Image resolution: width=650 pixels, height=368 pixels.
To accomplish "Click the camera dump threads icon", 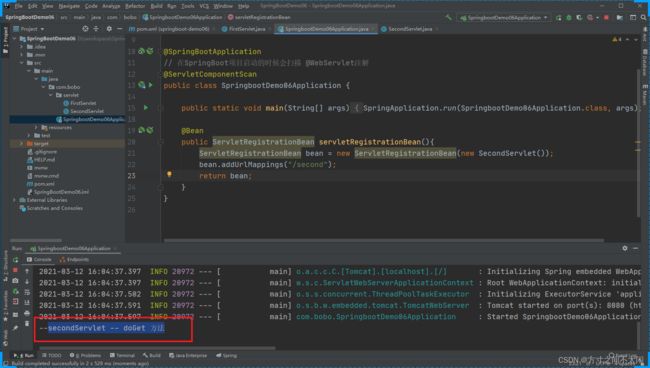I will tap(16, 281).
